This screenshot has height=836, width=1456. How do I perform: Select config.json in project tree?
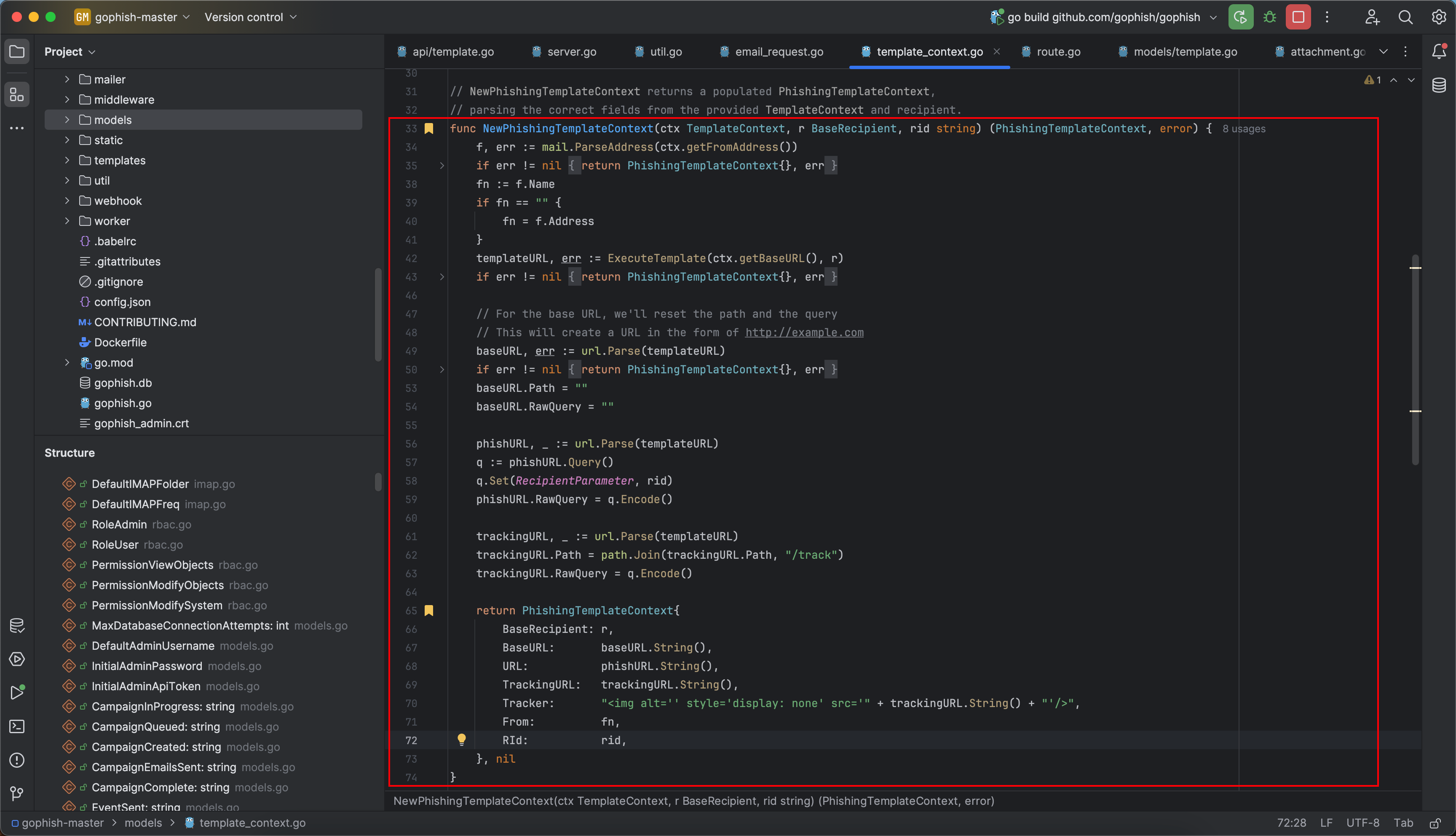[x=122, y=302]
